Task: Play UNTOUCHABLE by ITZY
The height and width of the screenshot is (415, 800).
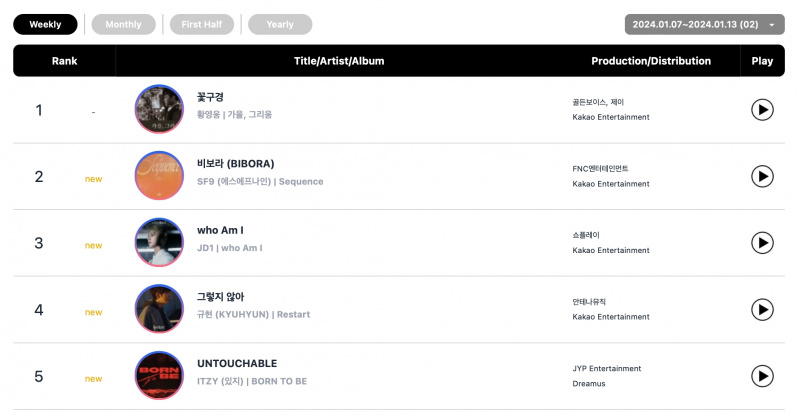Action: point(762,376)
